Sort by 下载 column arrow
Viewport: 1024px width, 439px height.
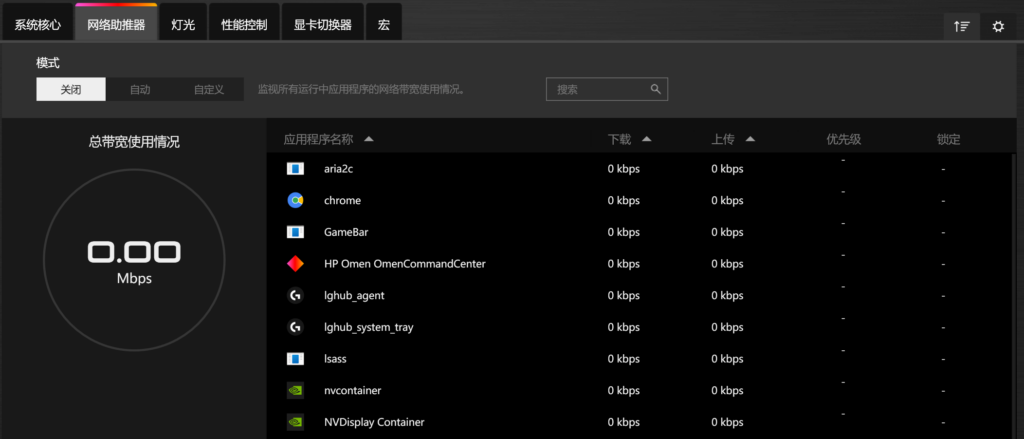coord(647,139)
